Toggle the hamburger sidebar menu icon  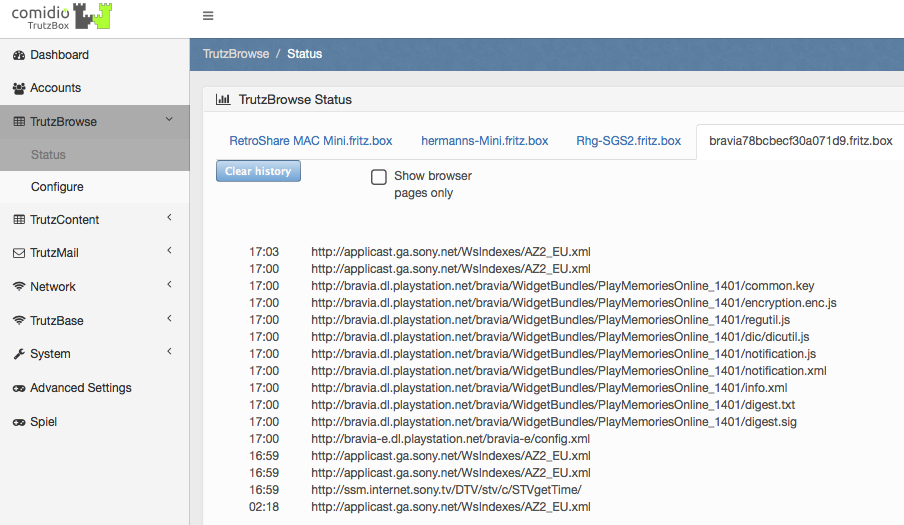coord(208,16)
